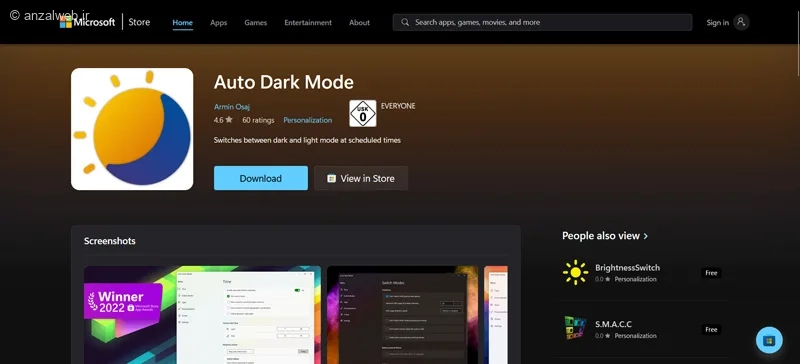
Task: Open publisher Armin Osaj link
Action: click(232, 107)
